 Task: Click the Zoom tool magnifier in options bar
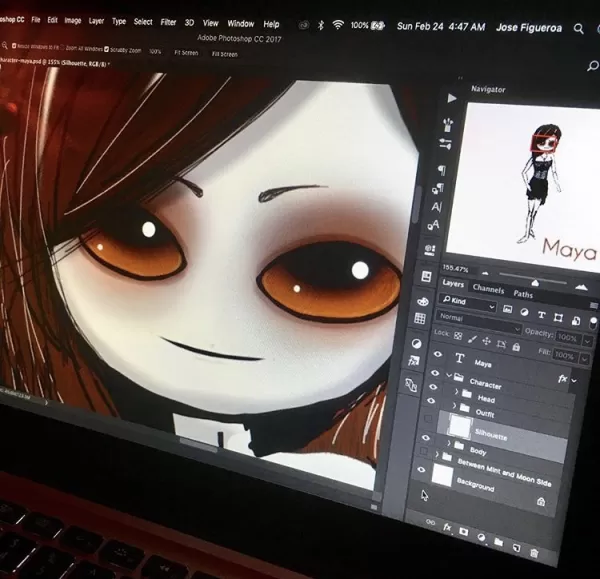pos(5,46)
